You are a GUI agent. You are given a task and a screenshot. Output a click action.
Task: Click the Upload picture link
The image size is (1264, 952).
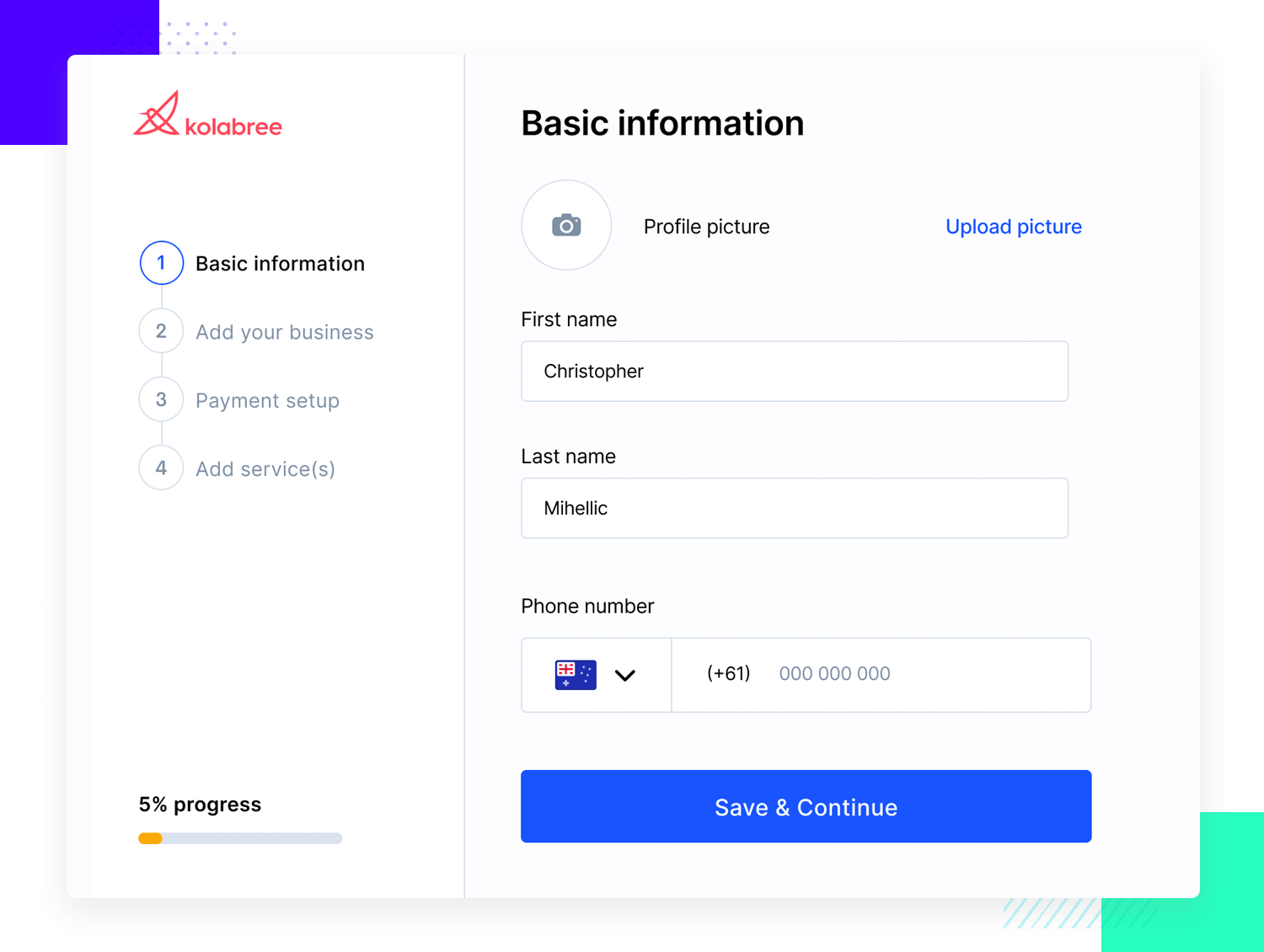(x=1013, y=227)
